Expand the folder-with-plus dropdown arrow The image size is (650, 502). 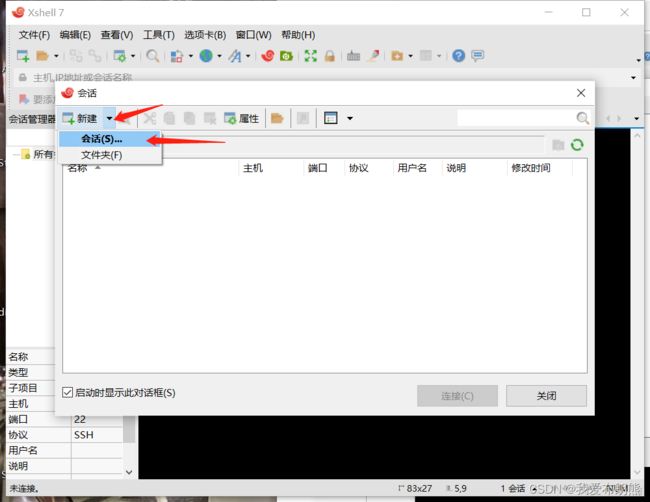click(x=410, y=56)
